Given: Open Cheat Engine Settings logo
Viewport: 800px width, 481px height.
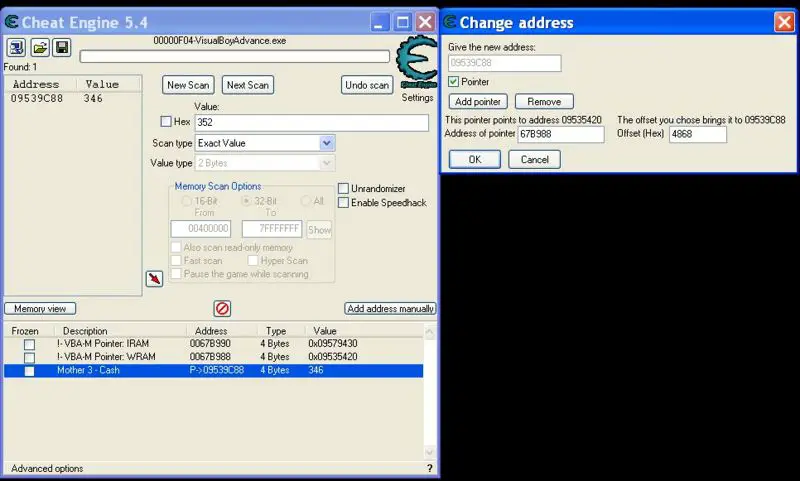Looking at the screenshot, I should [x=416, y=62].
